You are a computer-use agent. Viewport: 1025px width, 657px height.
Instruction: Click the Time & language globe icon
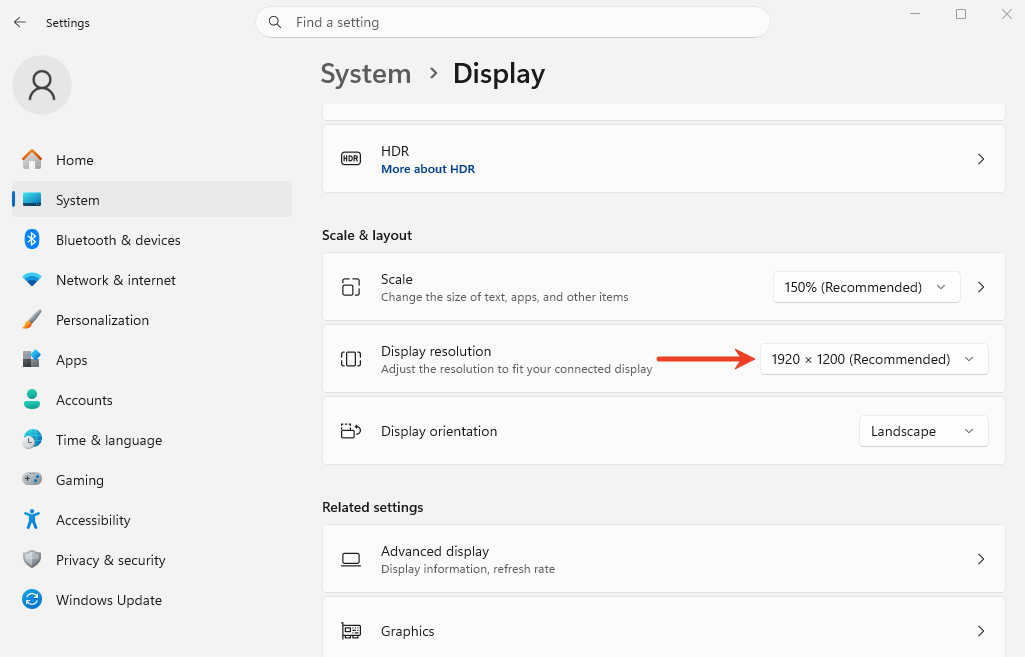click(32, 439)
